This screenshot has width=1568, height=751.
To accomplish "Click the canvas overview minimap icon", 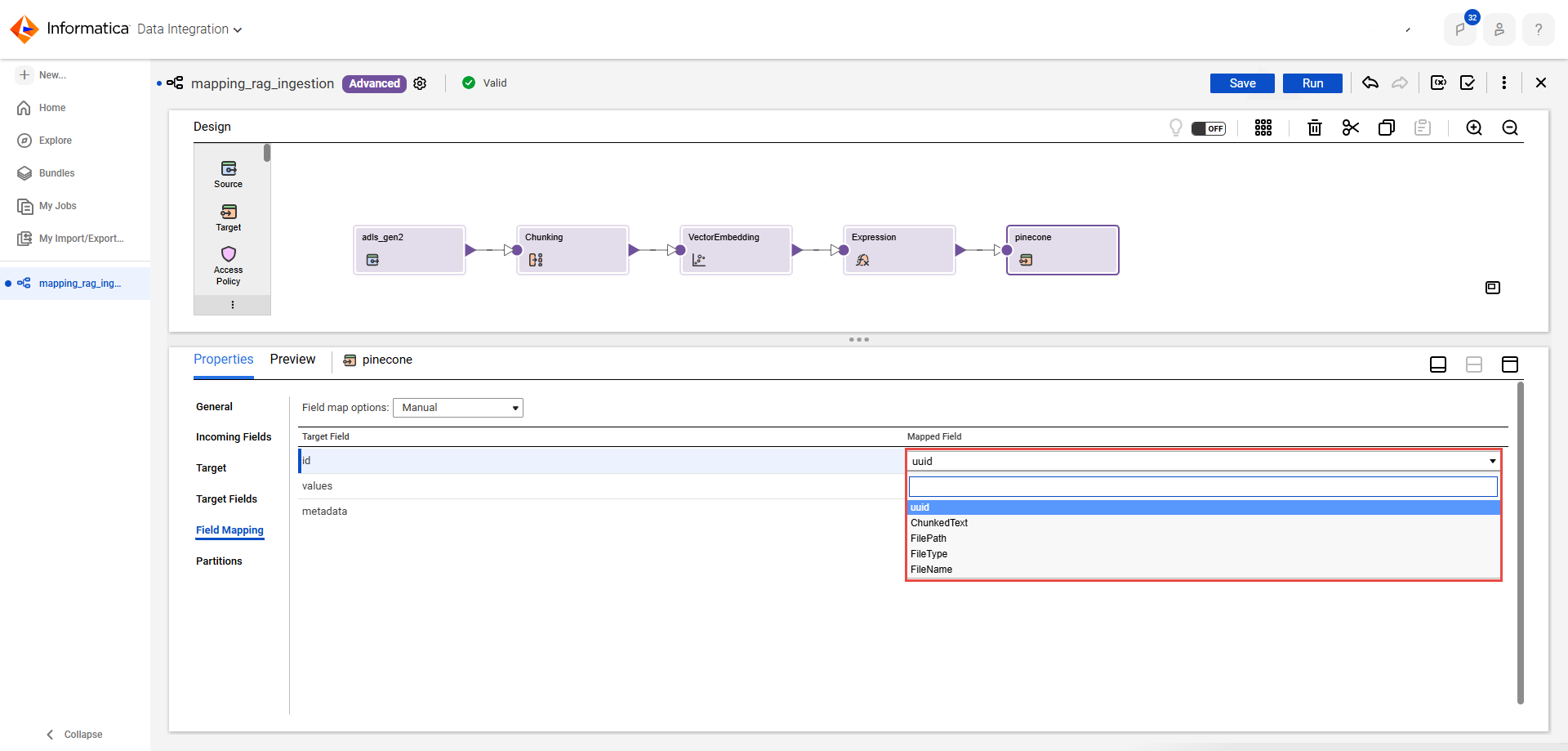I will (1493, 288).
